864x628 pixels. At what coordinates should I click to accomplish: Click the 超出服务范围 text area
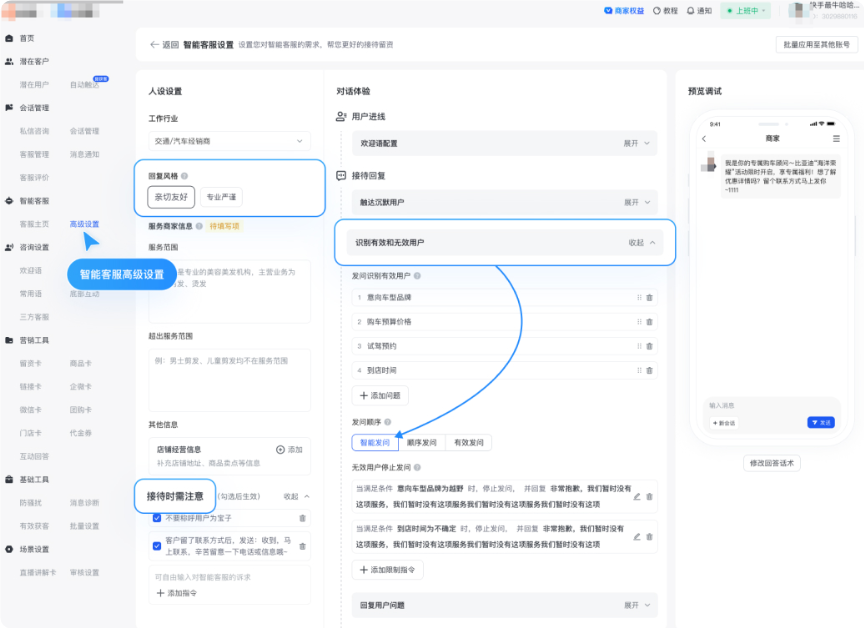[229, 380]
